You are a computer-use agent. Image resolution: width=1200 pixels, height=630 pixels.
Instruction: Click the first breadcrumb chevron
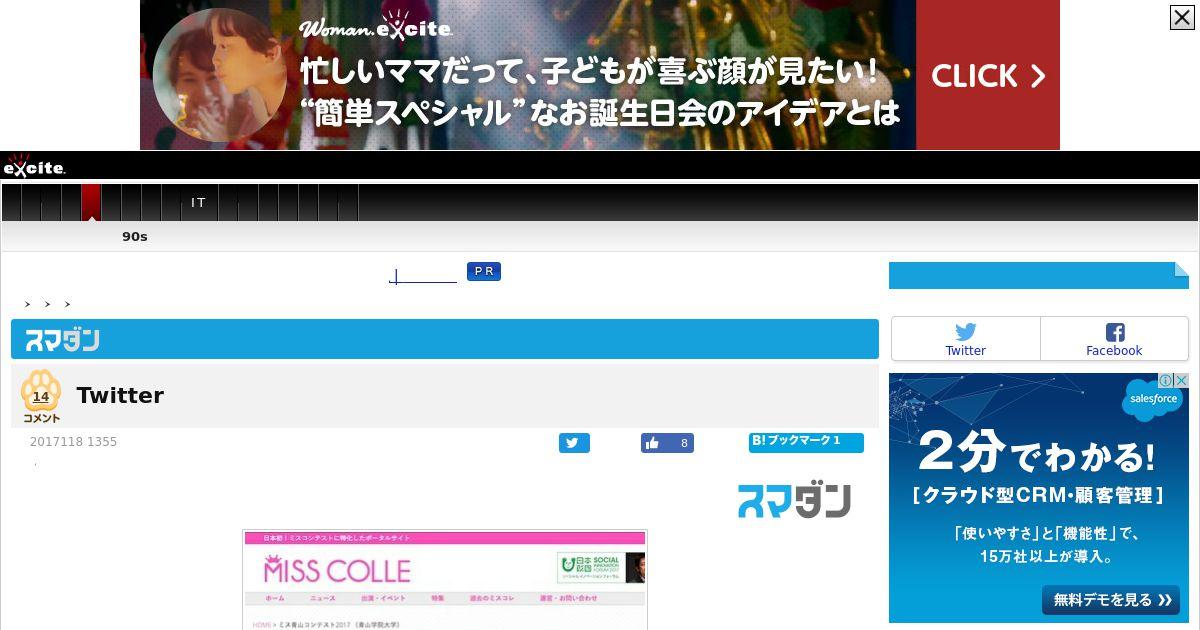point(28,304)
